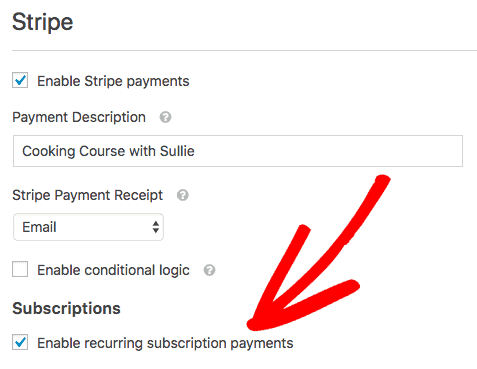Click the Payment Description text field
477x369 pixels.
pyautogui.click(x=238, y=151)
